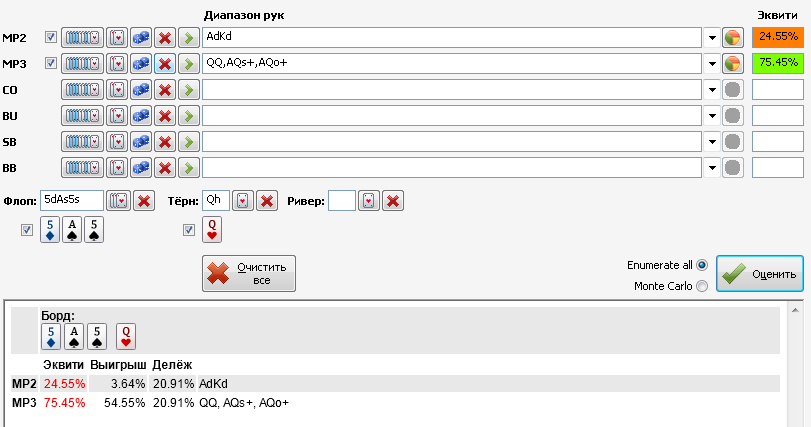Click turn input field Qh
The height and width of the screenshot is (427, 811).
click(216, 201)
